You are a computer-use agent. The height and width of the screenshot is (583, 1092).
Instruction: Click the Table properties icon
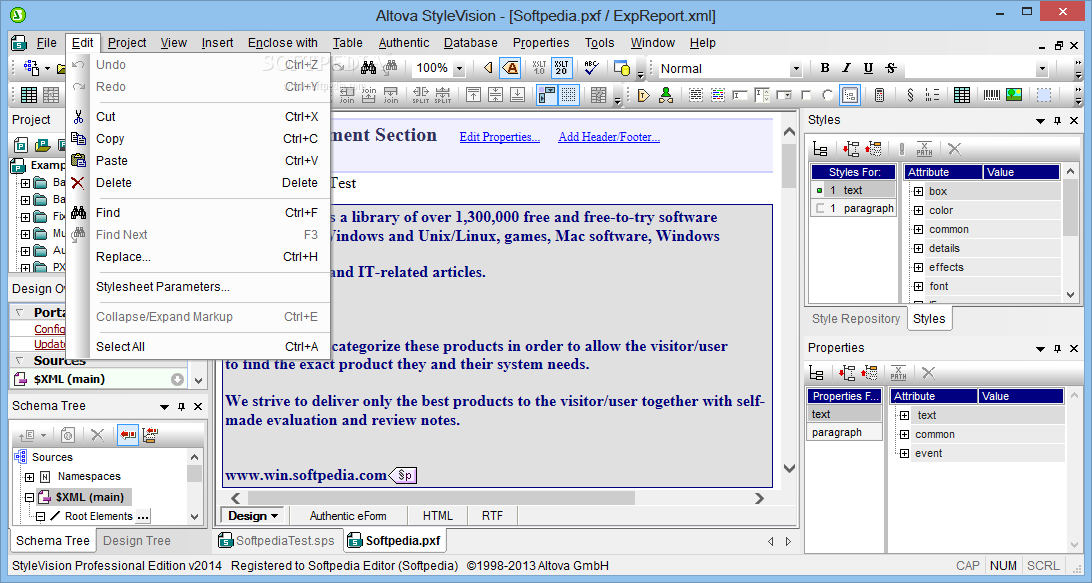tap(598, 95)
